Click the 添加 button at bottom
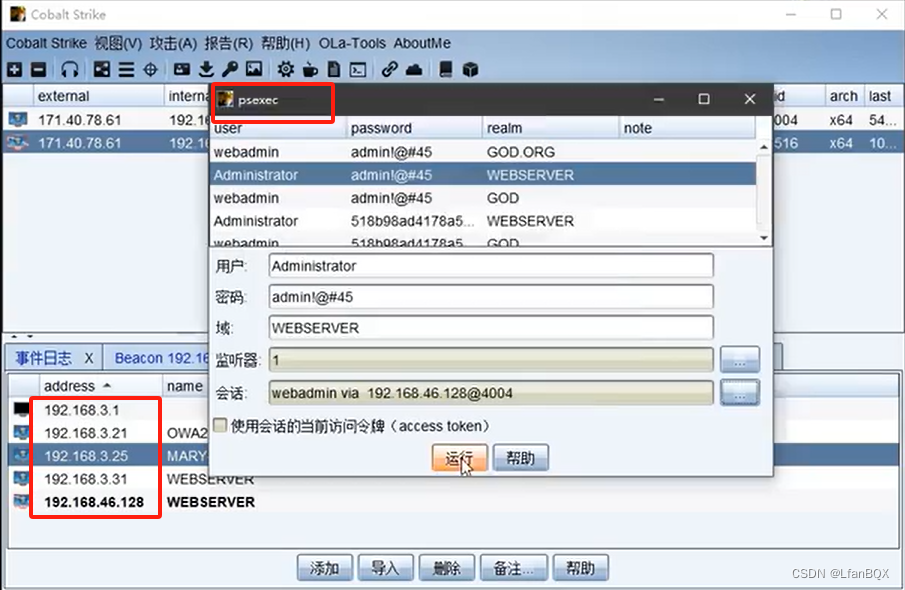Viewport: 905px width, 590px height. pyautogui.click(x=325, y=568)
